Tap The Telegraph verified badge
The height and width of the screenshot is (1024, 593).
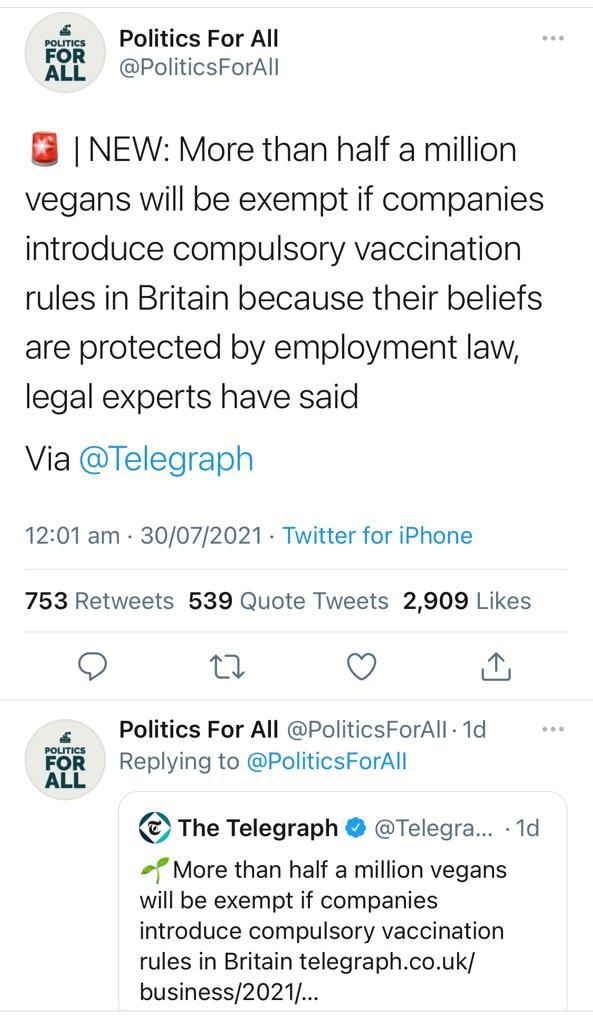[355, 828]
